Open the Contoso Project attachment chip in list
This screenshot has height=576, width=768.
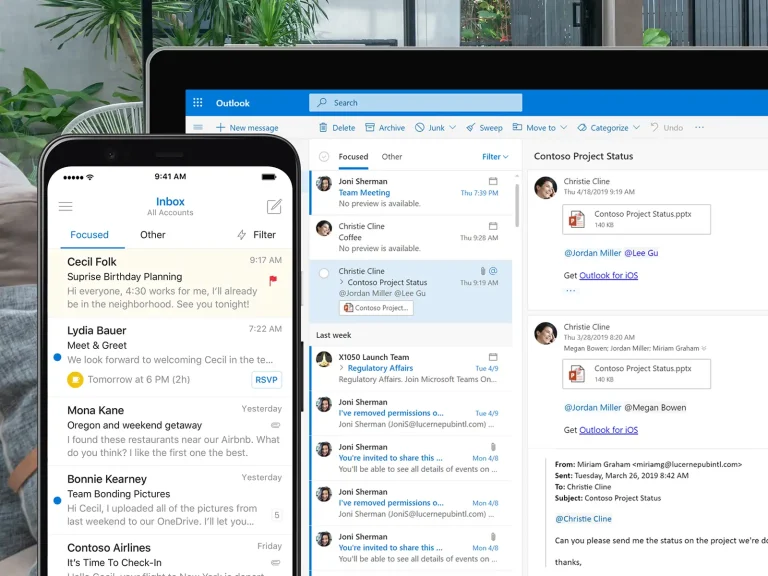(x=376, y=308)
